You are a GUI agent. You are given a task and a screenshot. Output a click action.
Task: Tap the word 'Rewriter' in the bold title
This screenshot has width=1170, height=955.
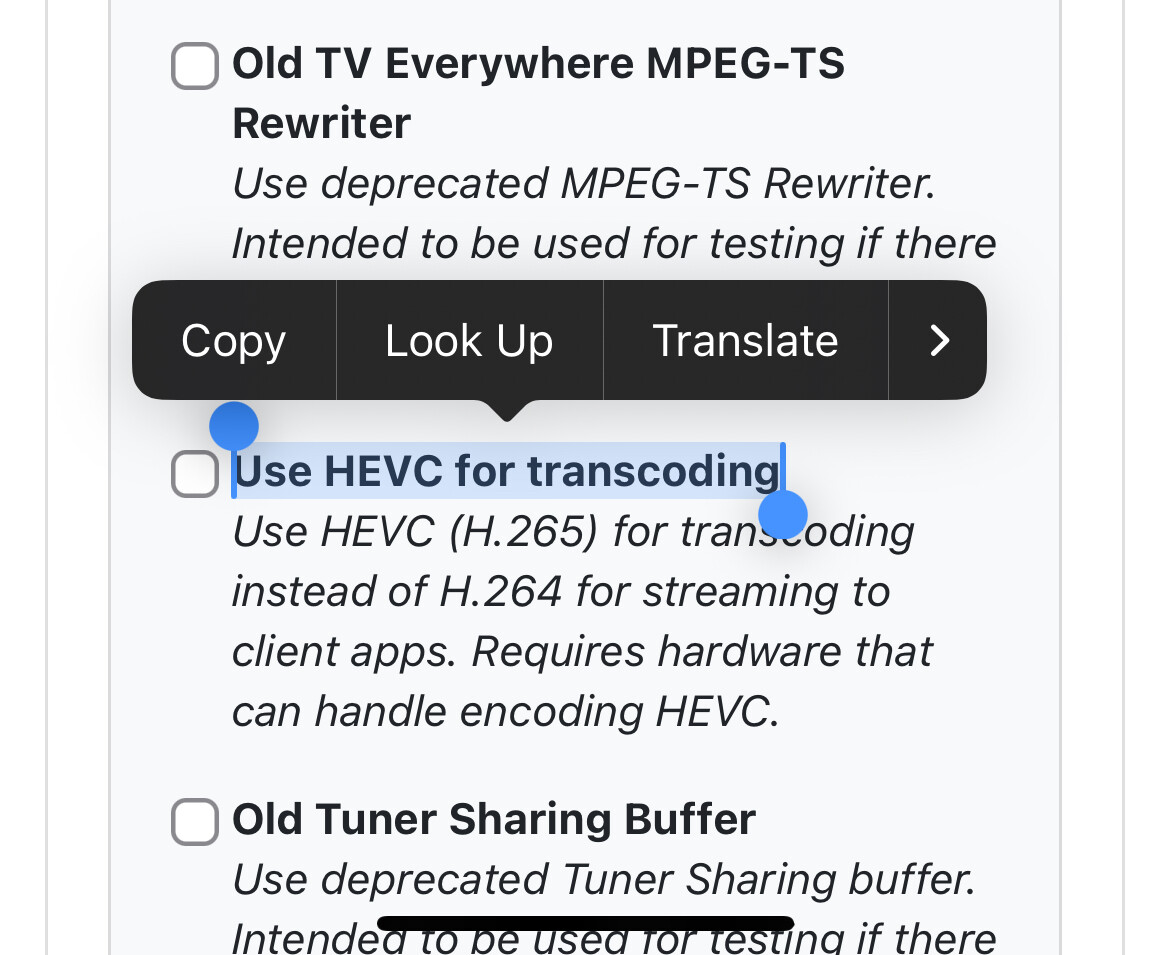point(321,124)
